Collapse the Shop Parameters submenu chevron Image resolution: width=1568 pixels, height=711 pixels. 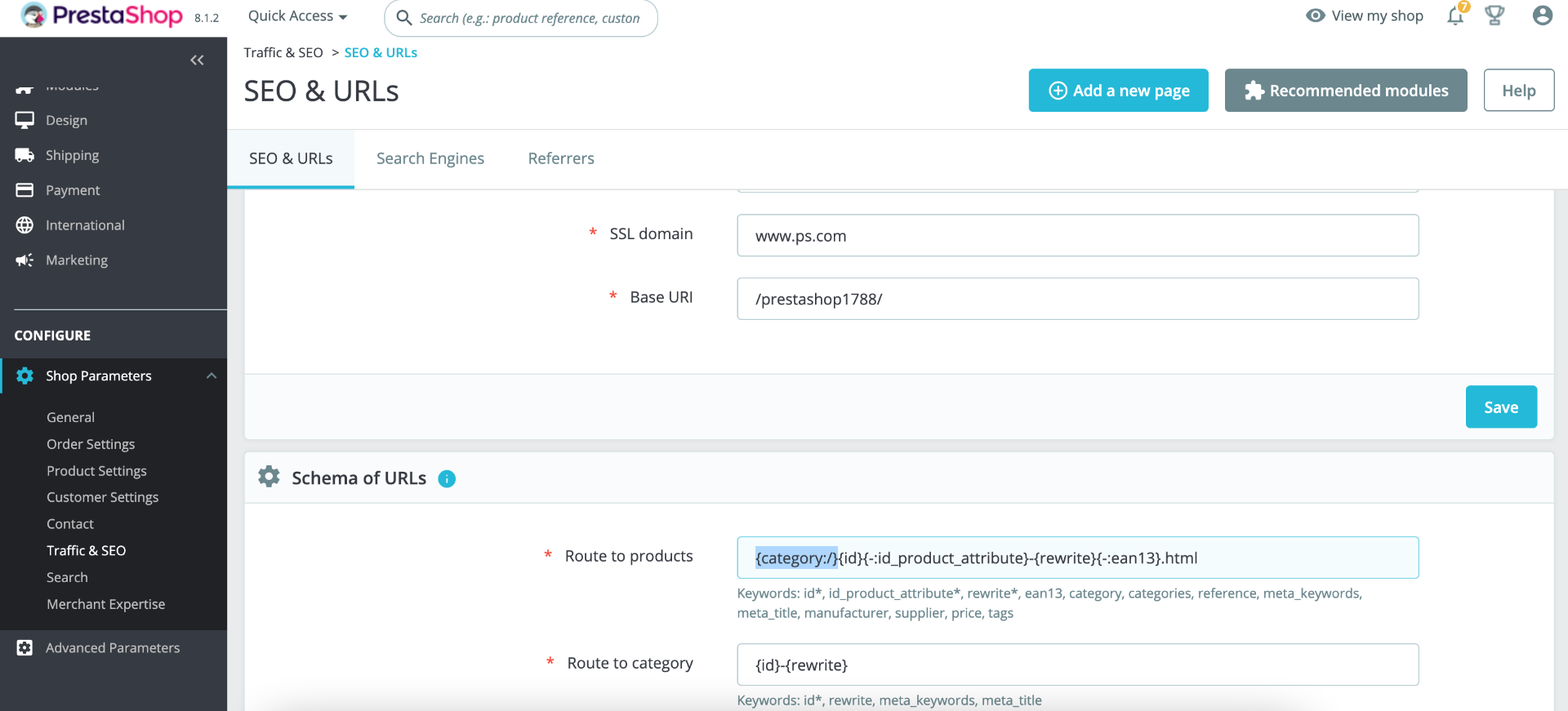tap(212, 375)
